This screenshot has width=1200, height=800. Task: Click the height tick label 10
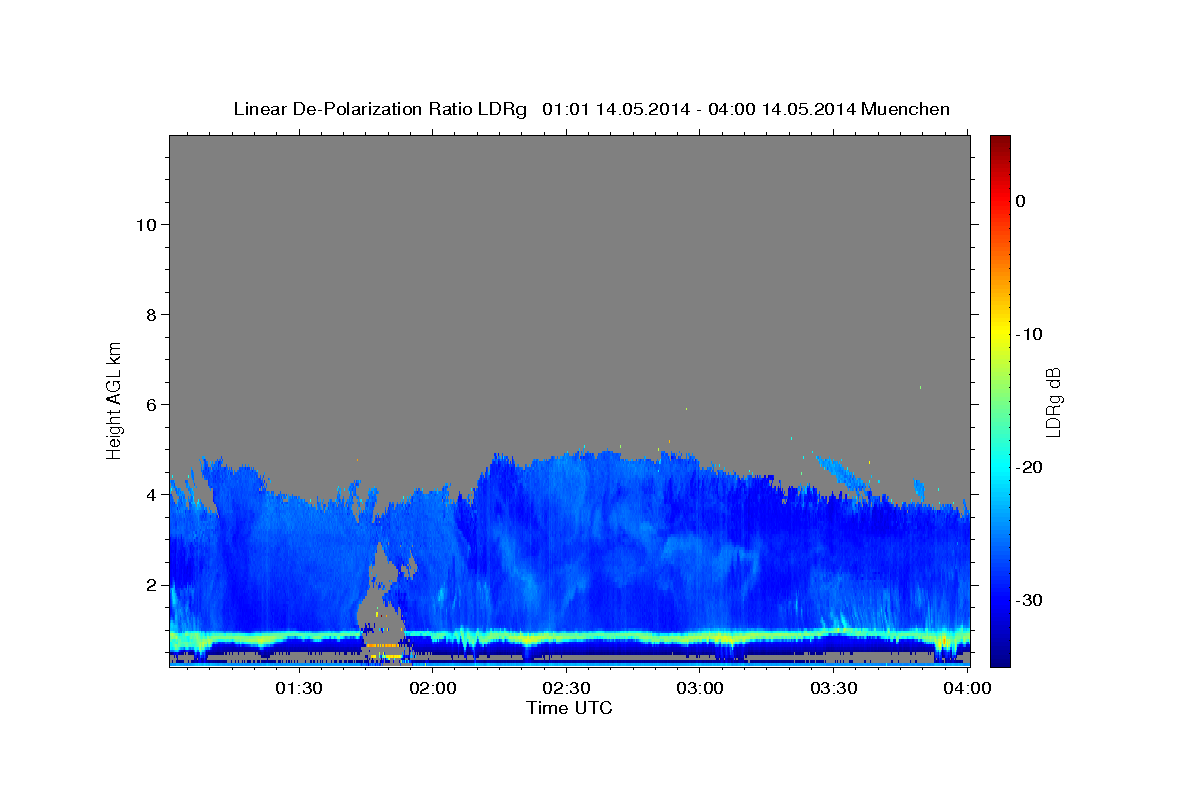click(146, 225)
